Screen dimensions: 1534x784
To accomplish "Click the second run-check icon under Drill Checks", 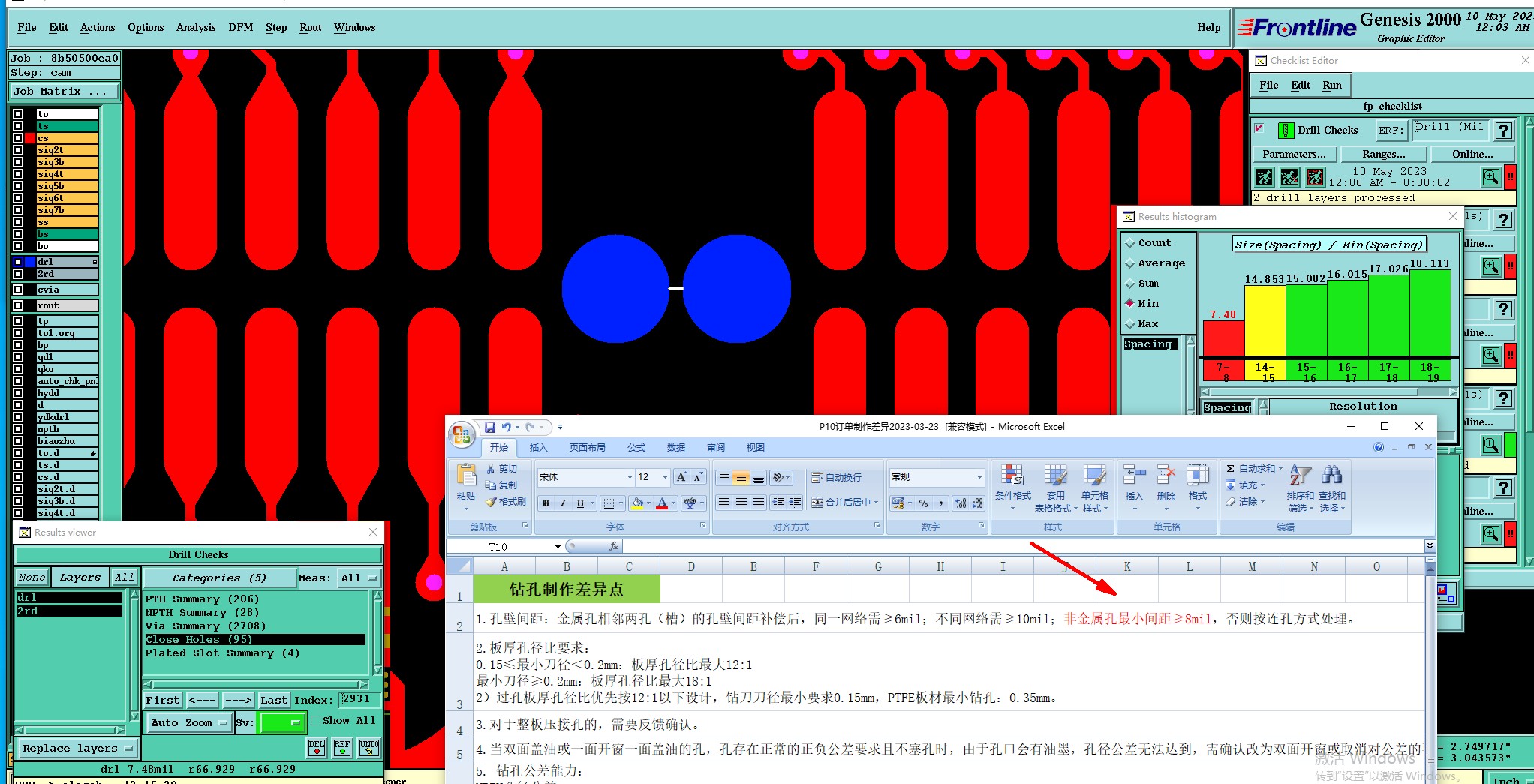I will pyautogui.click(x=1290, y=177).
